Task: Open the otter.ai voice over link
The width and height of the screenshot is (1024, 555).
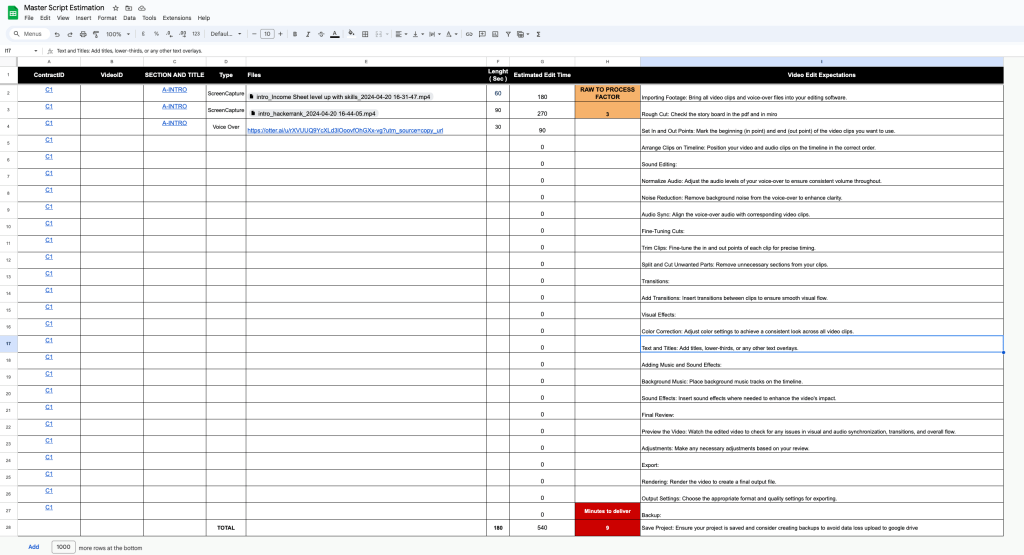Action: tap(345, 131)
